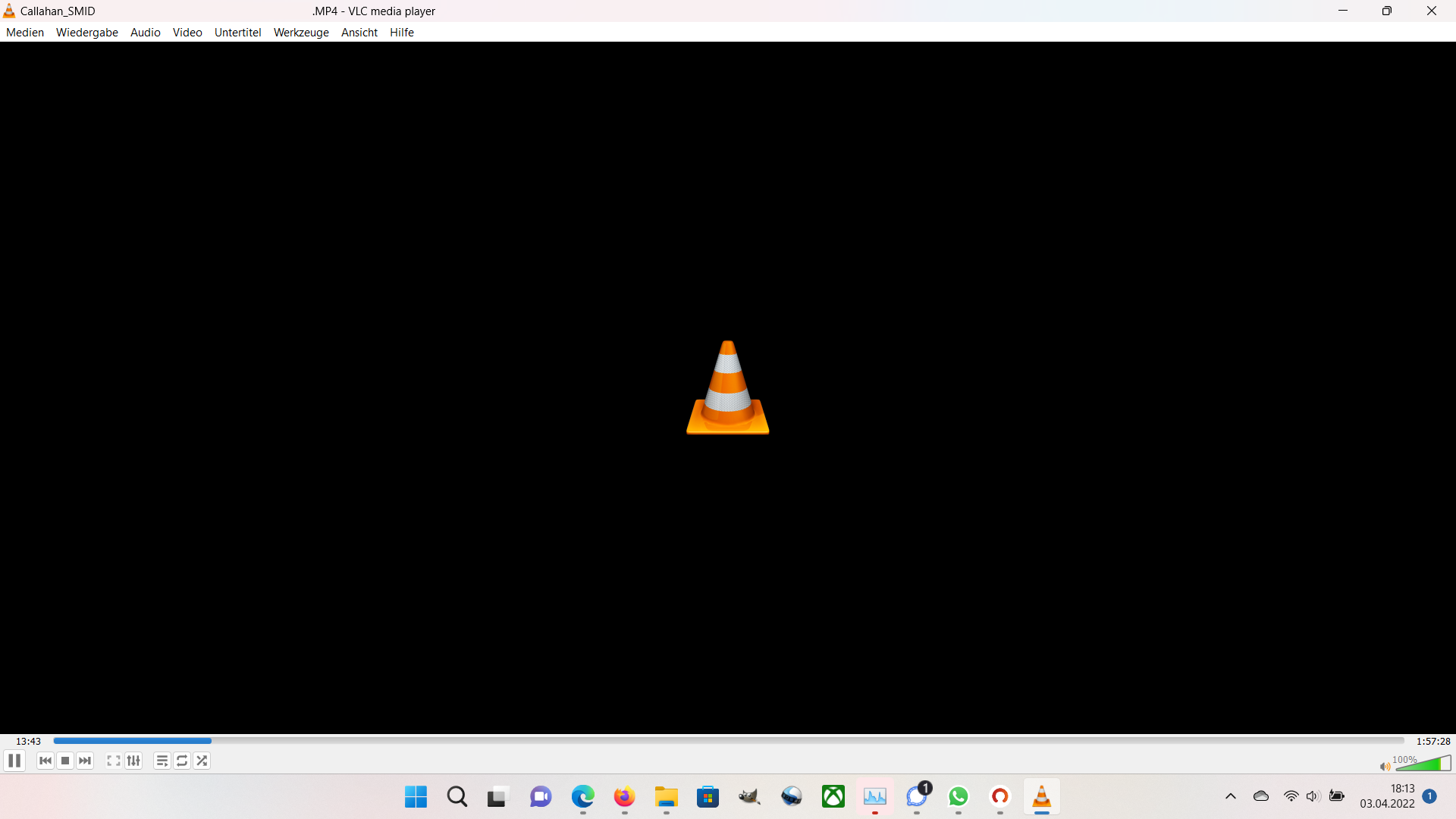Screen dimensions: 1456x819
Task: Toggle fullscreen video mode
Action: click(114, 761)
